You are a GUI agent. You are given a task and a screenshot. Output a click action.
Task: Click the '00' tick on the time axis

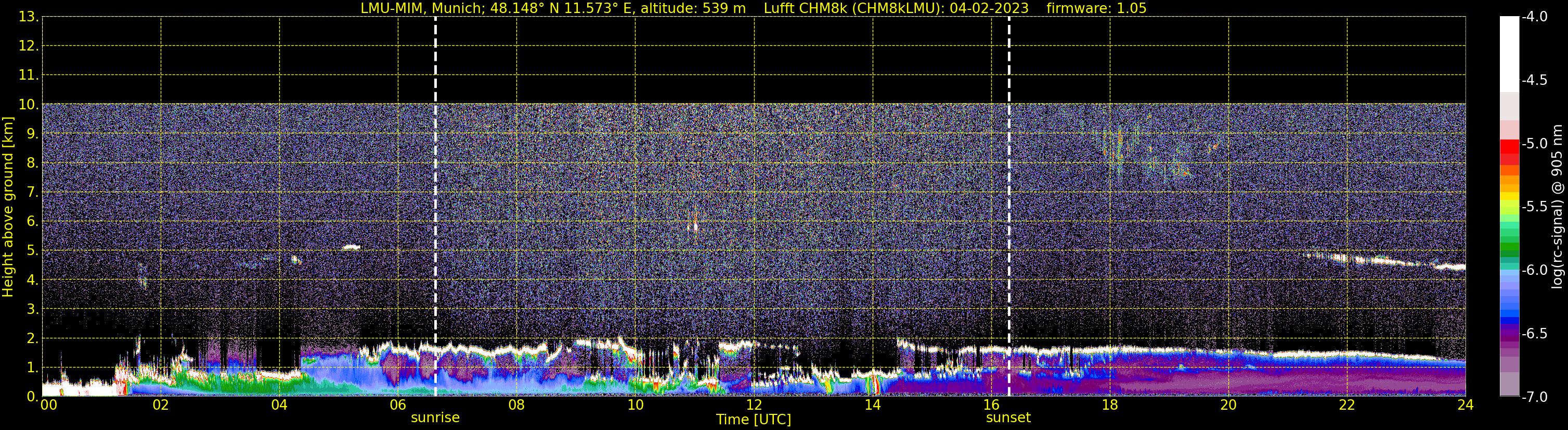[x=49, y=405]
